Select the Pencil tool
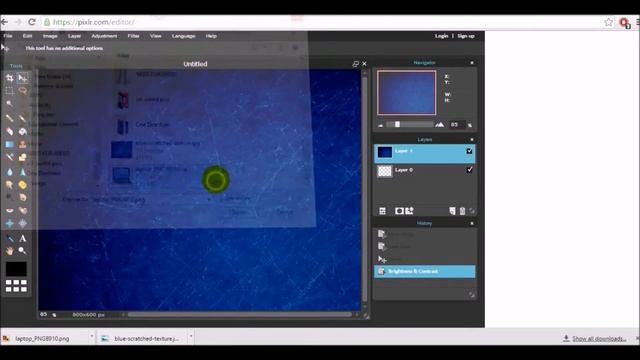The image size is (640, 360). pos(10,118)
